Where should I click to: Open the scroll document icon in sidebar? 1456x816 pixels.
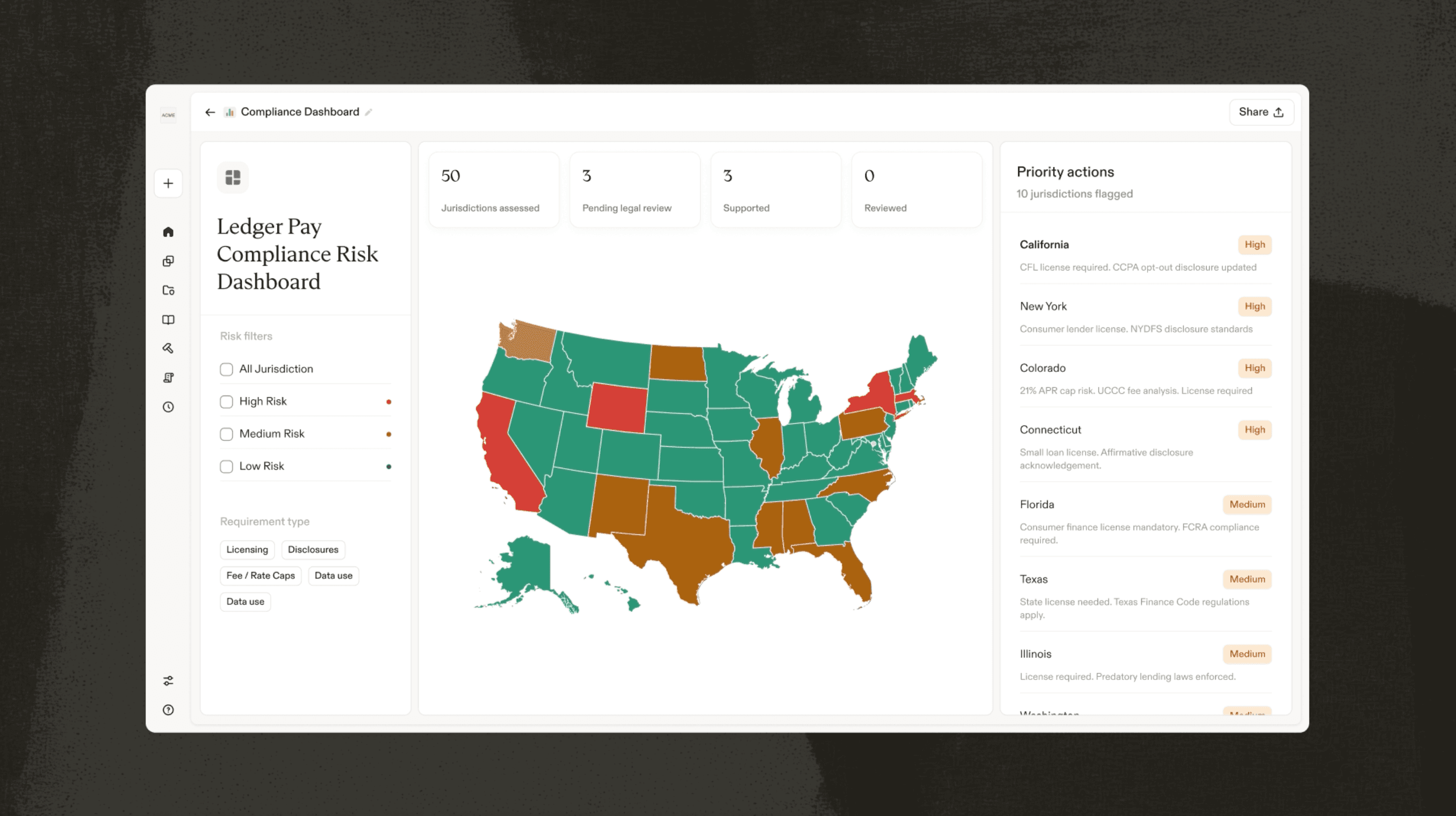click(x=168, y=378)
